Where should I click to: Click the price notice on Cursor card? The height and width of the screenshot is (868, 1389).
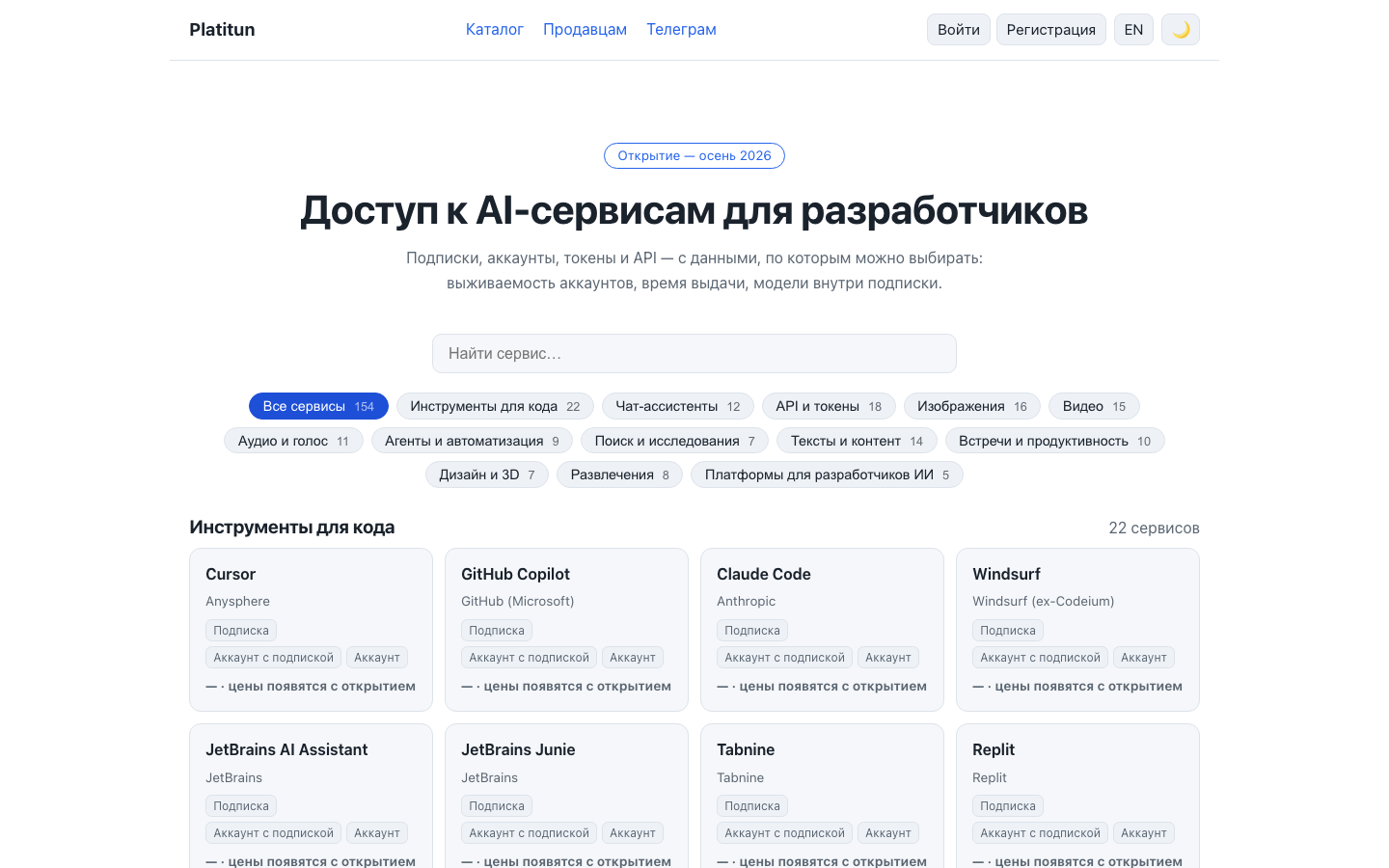point(311,687)
